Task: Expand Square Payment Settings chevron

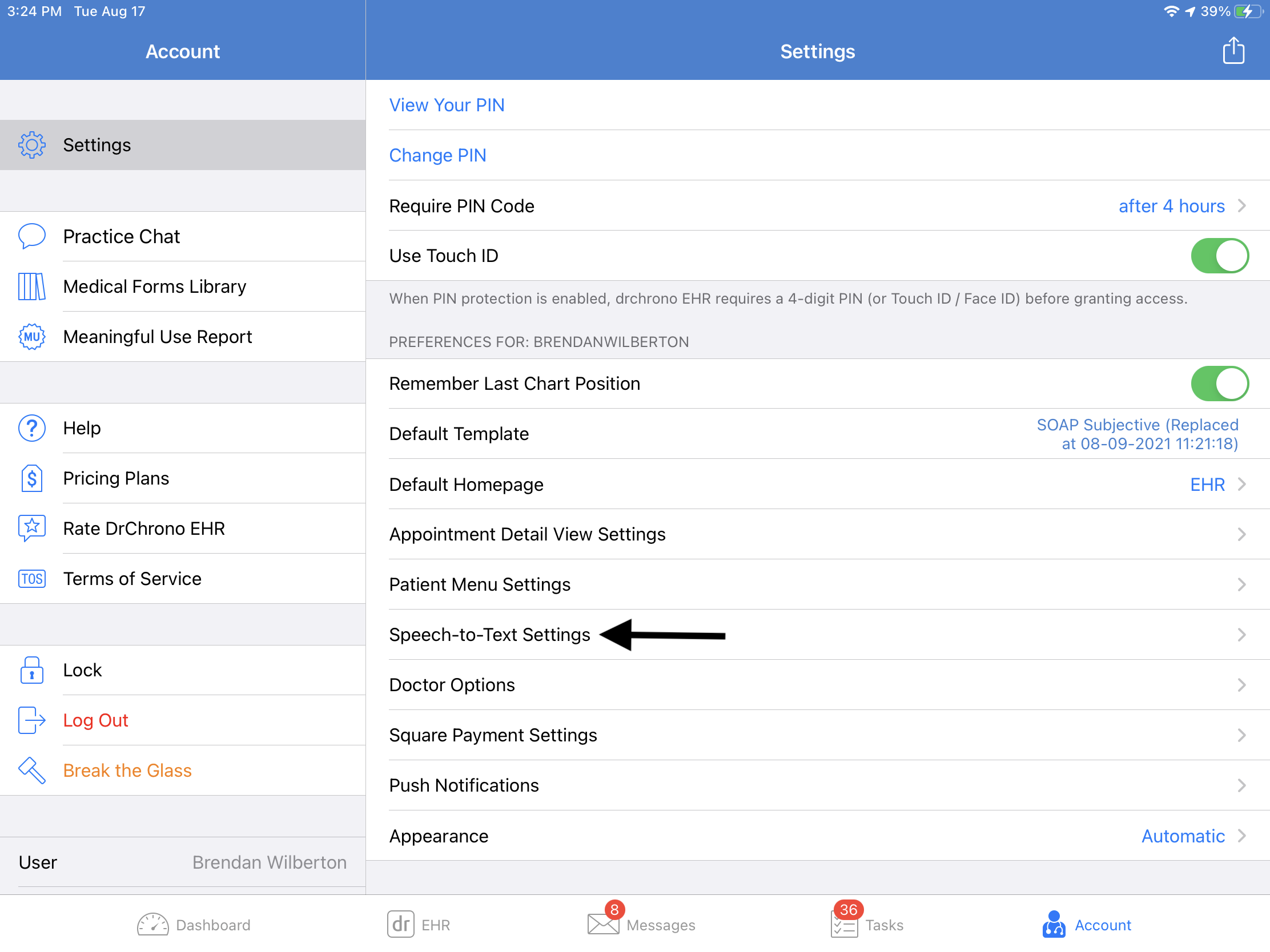Action: (x=1241, y=735)
